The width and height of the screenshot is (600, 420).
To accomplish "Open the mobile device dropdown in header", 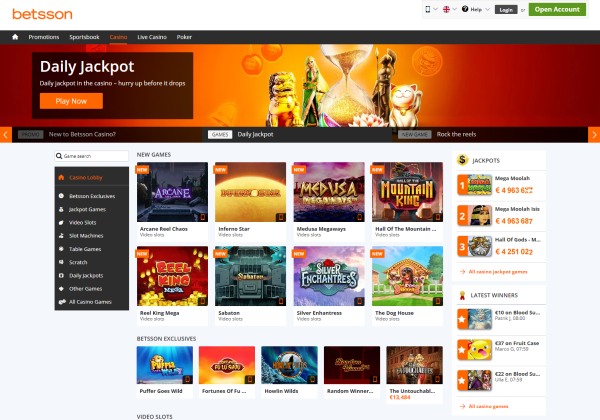I will coord(431,9).
